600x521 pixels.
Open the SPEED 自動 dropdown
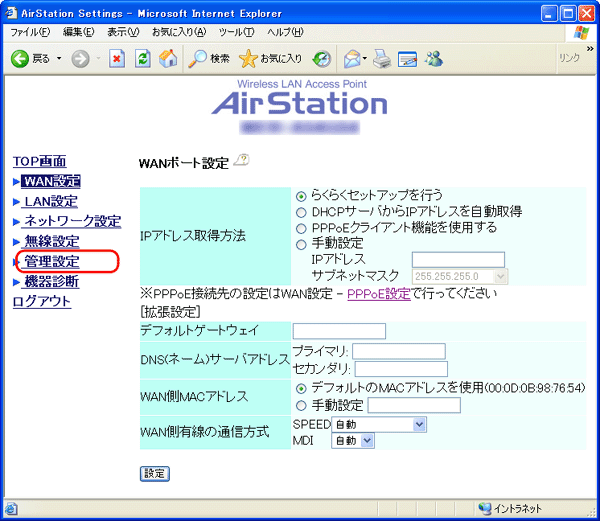pyautogui.click(x=379, y=425)
